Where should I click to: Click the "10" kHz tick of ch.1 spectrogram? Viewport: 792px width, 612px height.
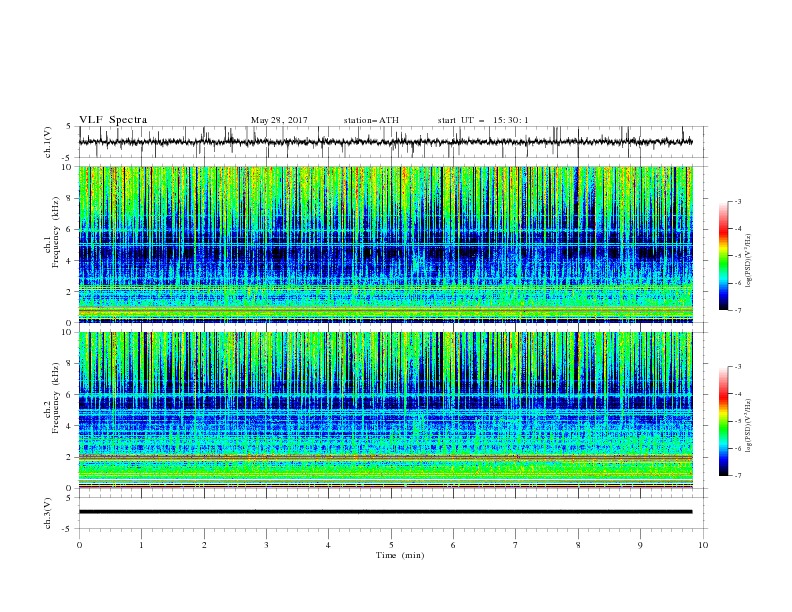[x=69, y=167]
